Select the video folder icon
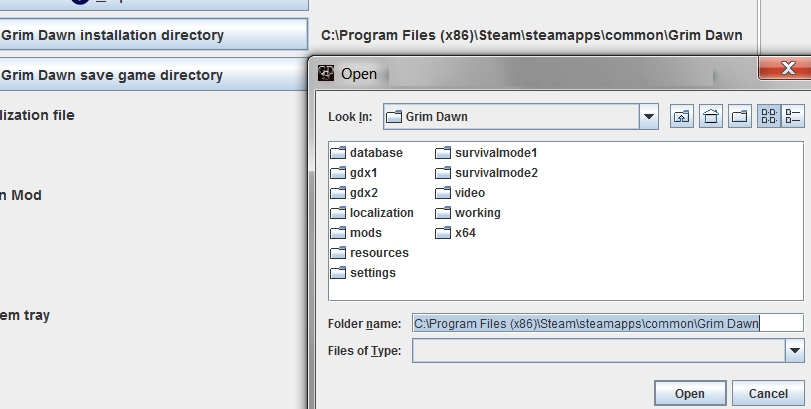 click(x=443, y=193)
